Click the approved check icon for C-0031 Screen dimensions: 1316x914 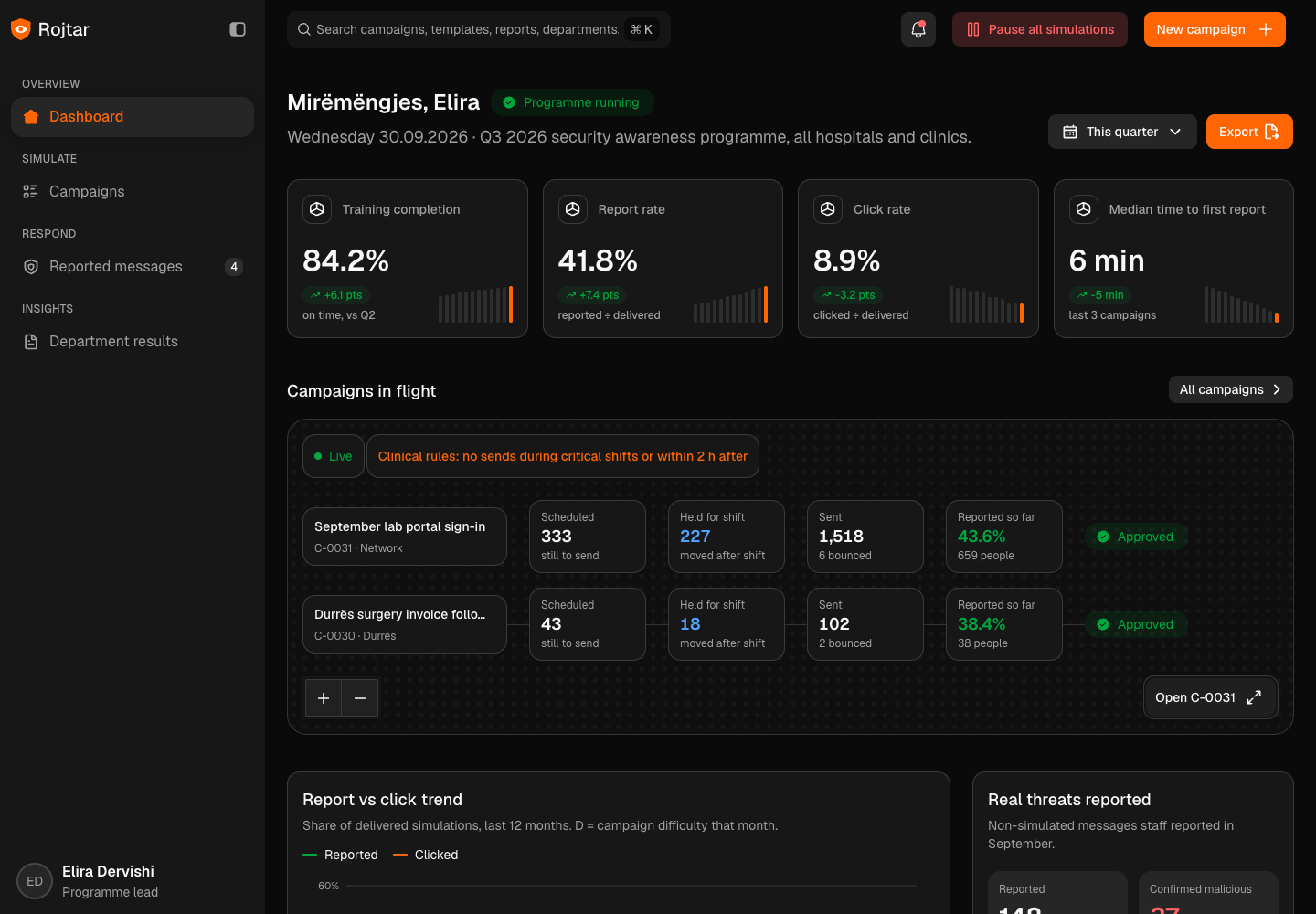(1103, 537)
